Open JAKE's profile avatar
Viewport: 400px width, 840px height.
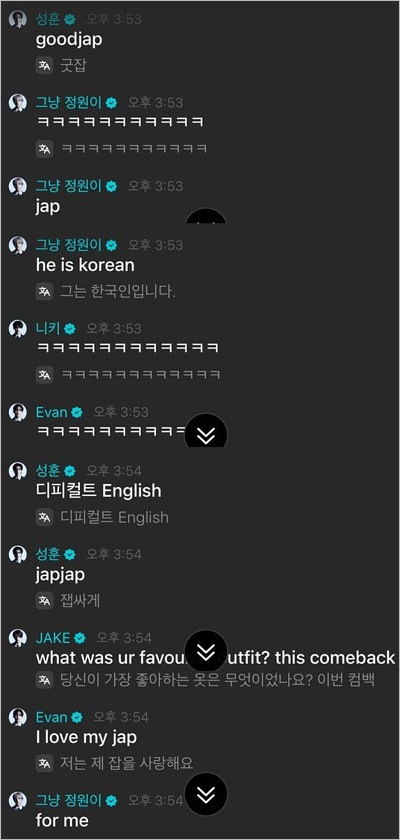[18, 638]
